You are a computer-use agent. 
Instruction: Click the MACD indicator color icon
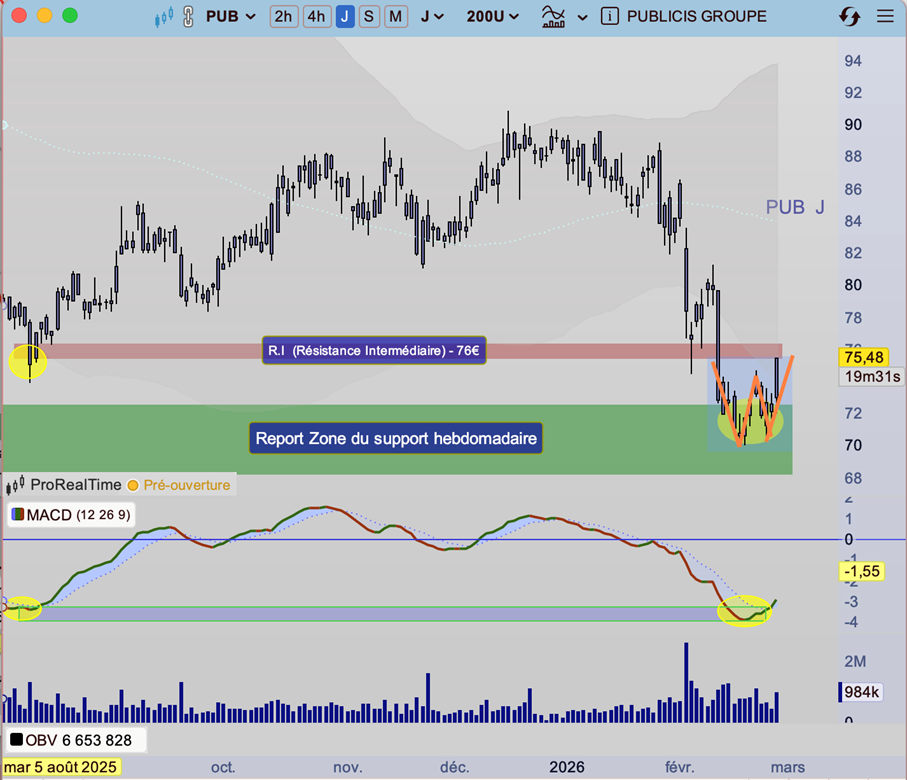(18, 515)
